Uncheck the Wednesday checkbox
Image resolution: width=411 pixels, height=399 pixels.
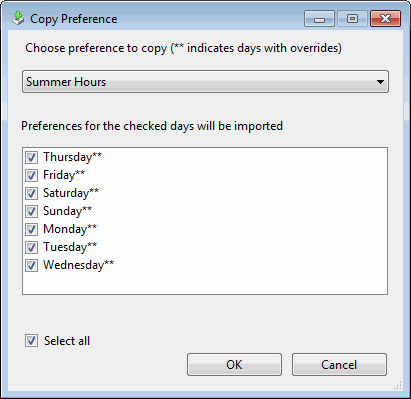coord(31,265)
